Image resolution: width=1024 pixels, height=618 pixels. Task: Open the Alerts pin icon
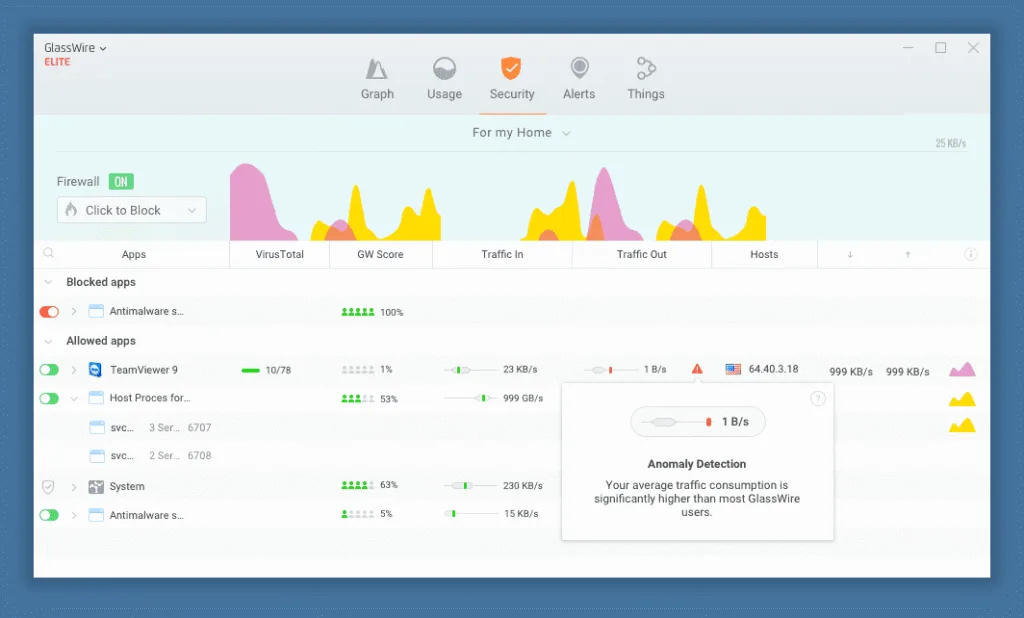[x=579, y=69]
